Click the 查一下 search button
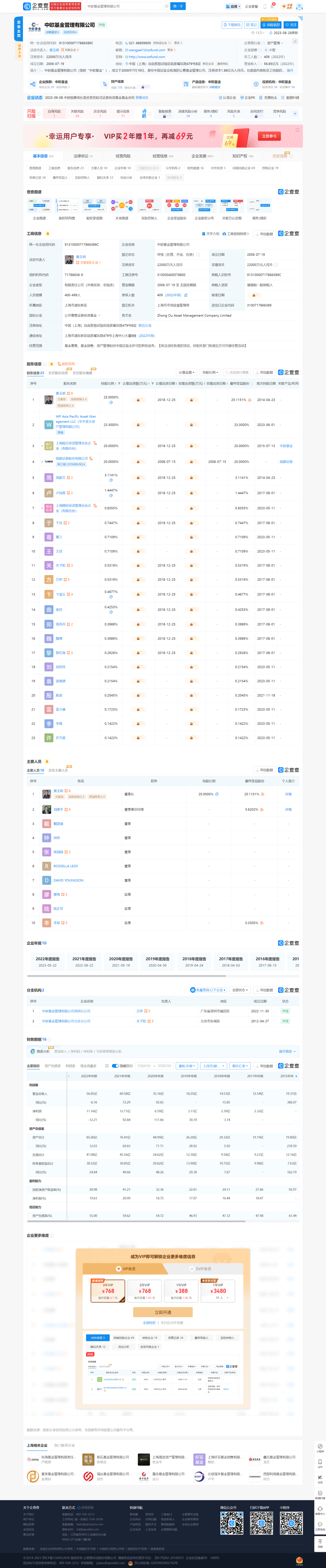 tap(178, 6)
